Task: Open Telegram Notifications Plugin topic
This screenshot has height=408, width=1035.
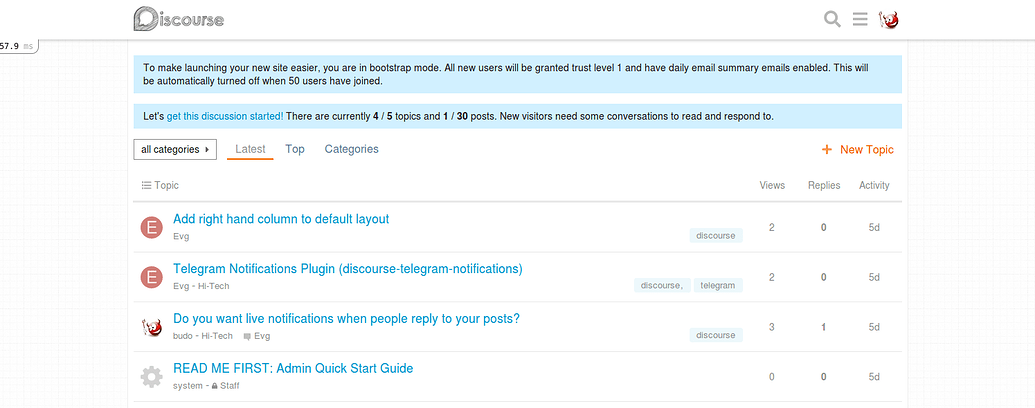Action: 347,269
